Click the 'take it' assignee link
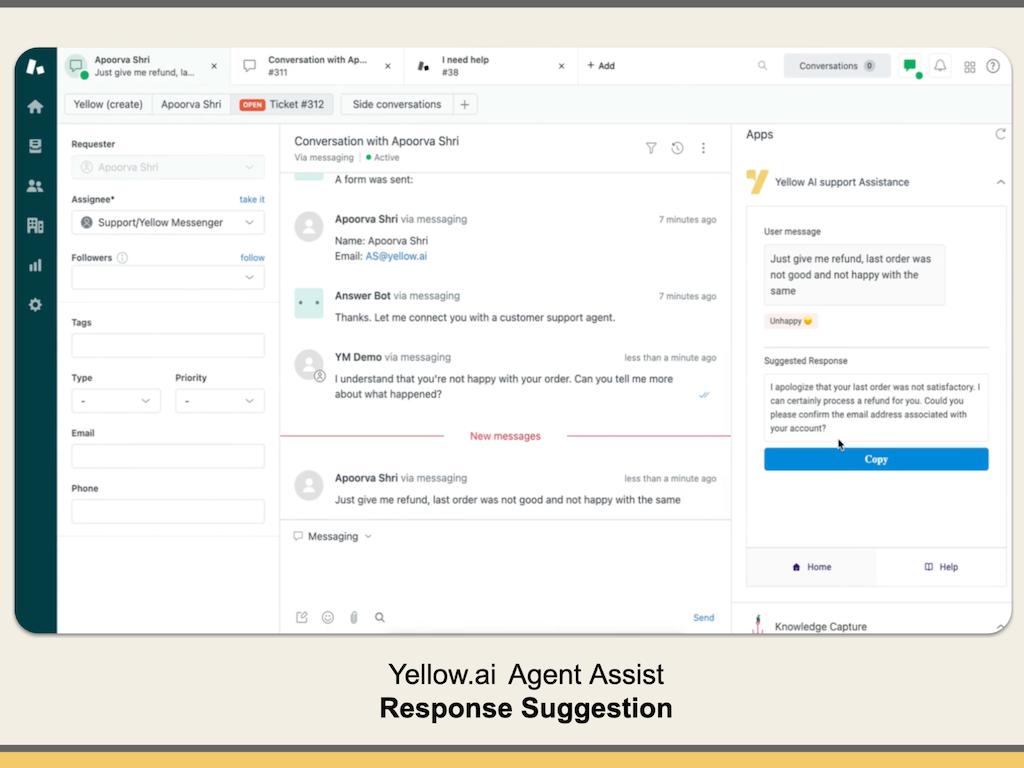 pos(252,200)
